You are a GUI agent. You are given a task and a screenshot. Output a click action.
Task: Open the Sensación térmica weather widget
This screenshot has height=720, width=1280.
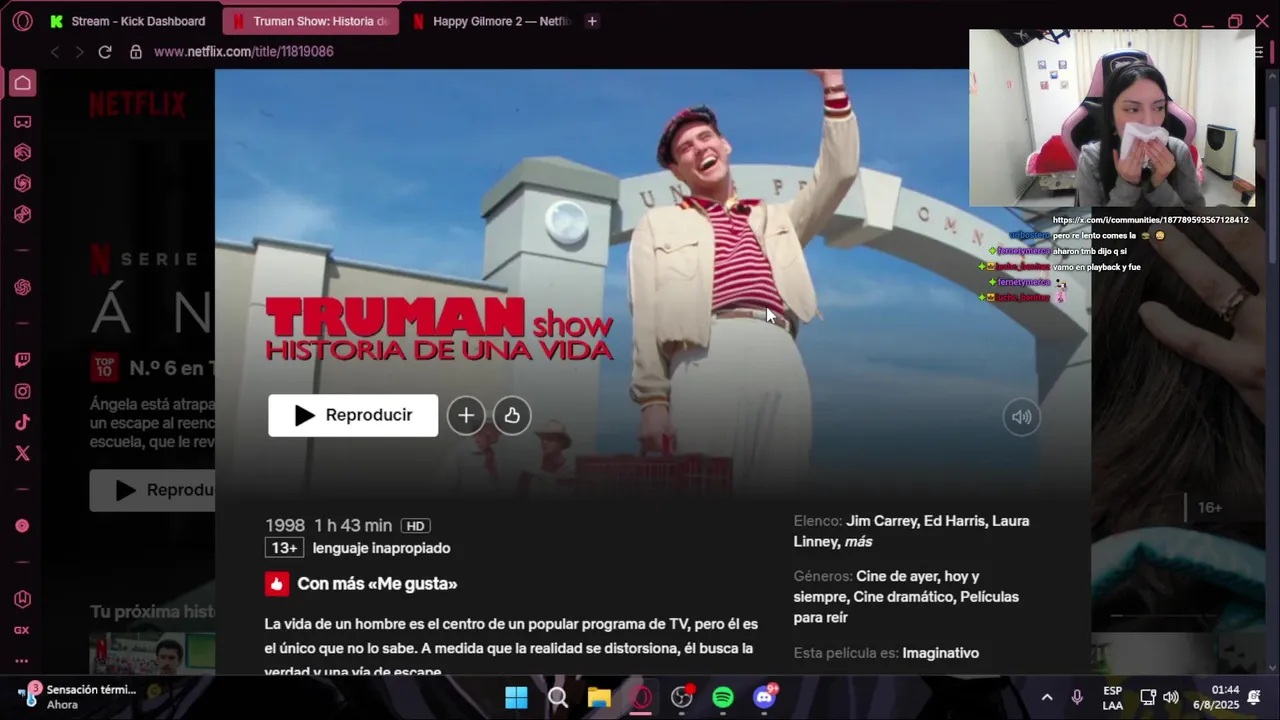pos(78,697)
